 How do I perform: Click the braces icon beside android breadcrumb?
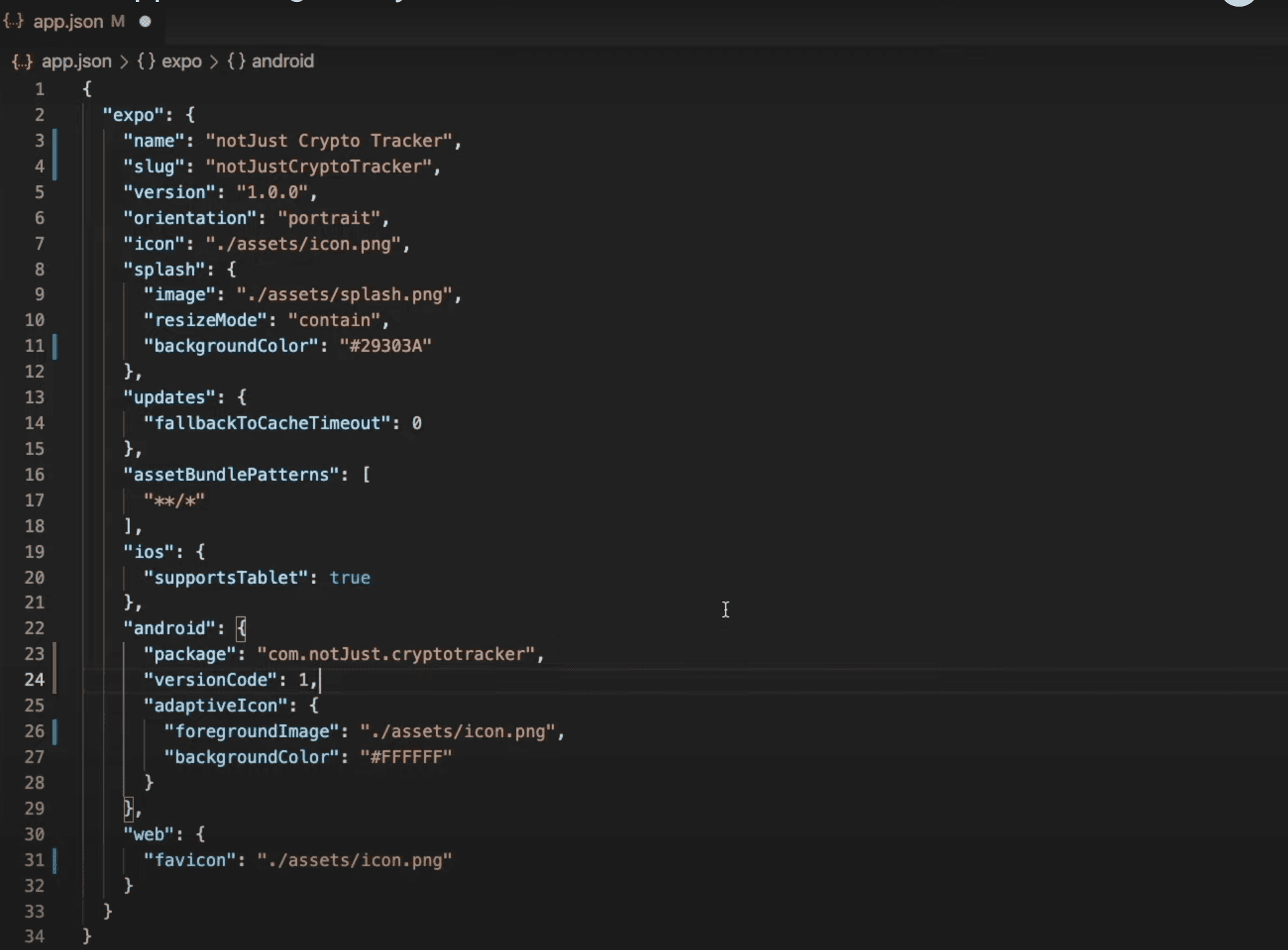(236, 61)
